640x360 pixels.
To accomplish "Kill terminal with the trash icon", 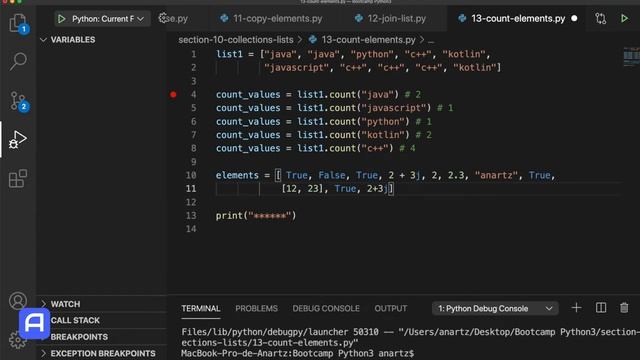I will pos(624,308).
